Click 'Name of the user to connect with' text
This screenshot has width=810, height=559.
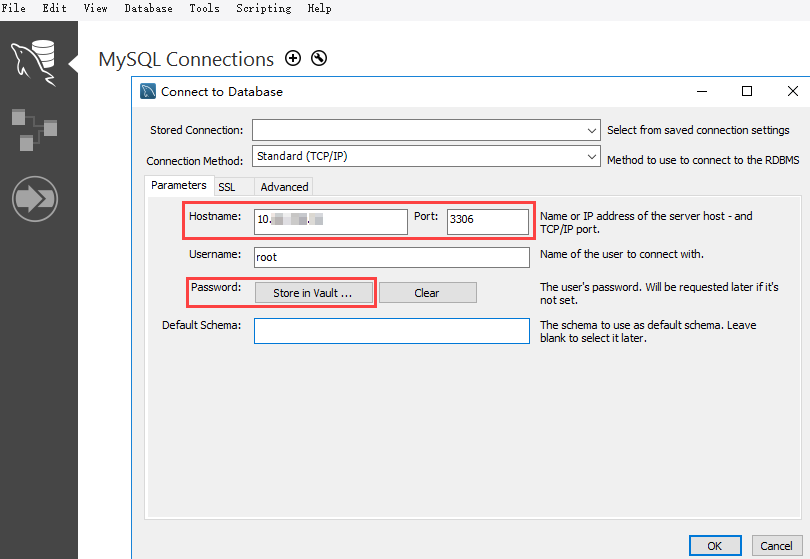tap(621, 254)
